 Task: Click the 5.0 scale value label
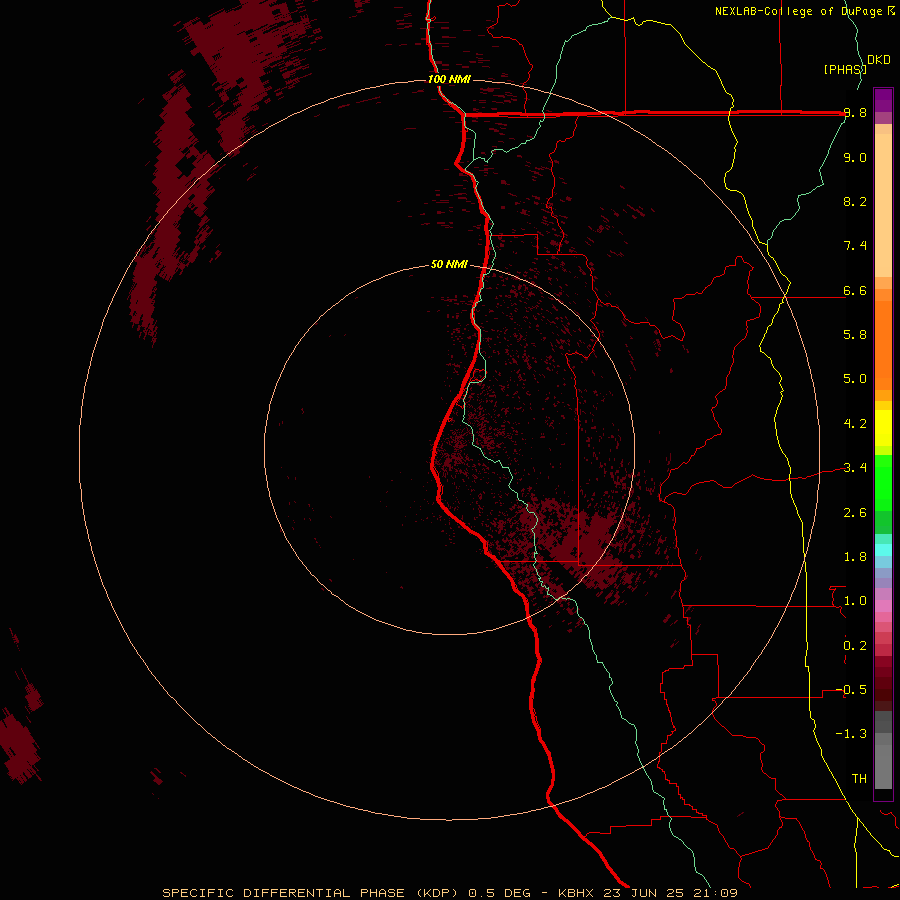[855, 379]
